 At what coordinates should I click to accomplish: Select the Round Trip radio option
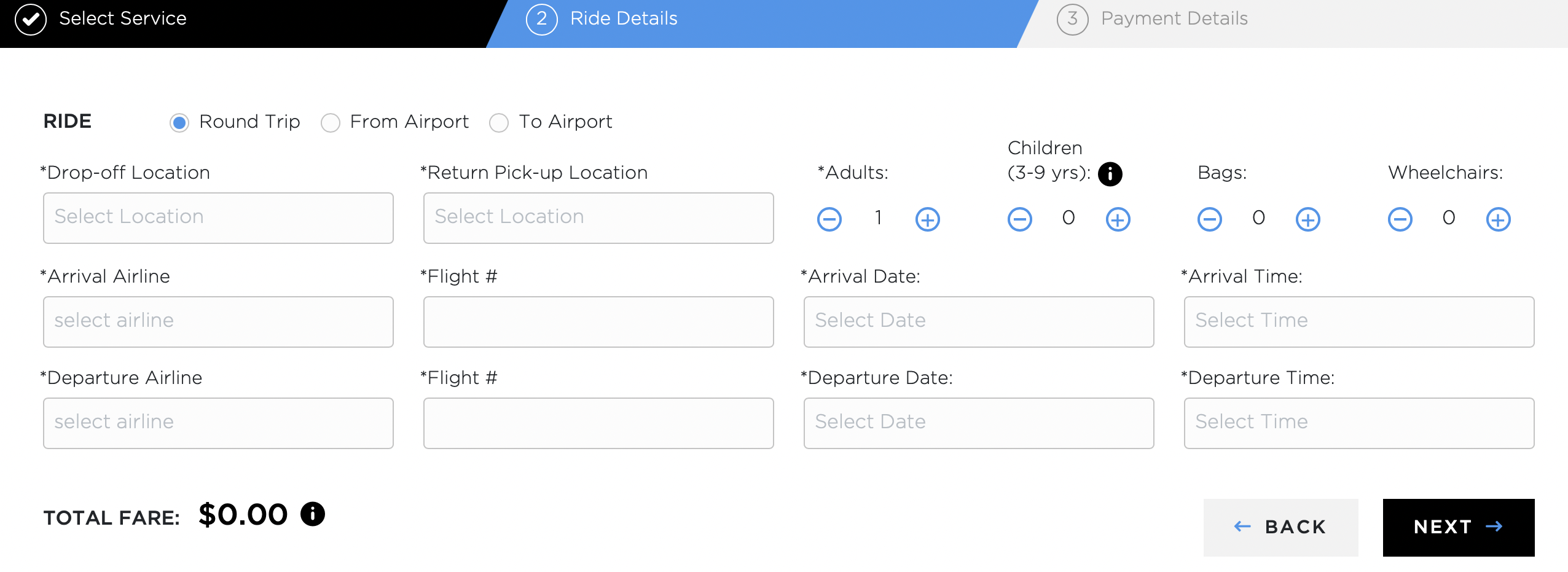[x=179, y=123]
